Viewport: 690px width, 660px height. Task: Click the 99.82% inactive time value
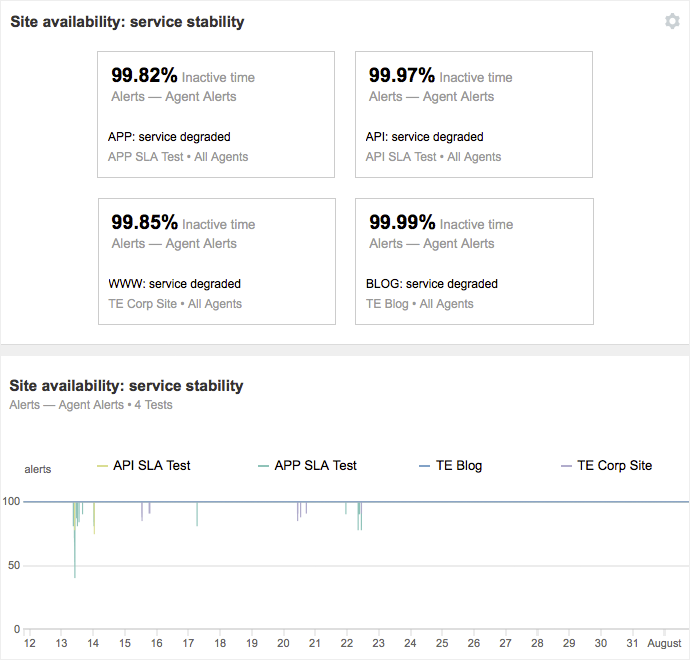(x=144, y=76)
